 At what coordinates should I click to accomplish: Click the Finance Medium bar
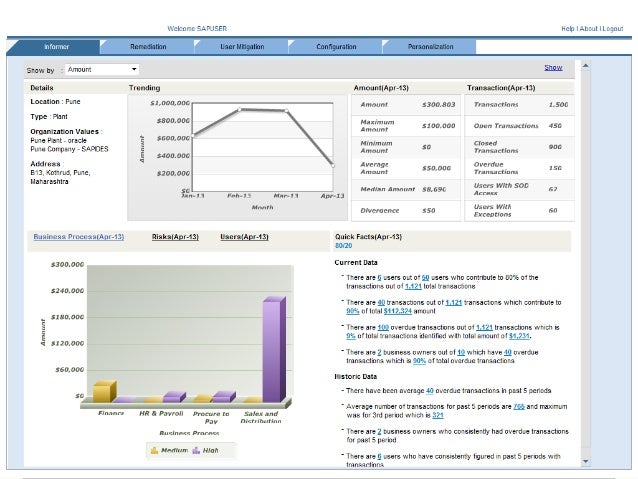coord(104,392)
